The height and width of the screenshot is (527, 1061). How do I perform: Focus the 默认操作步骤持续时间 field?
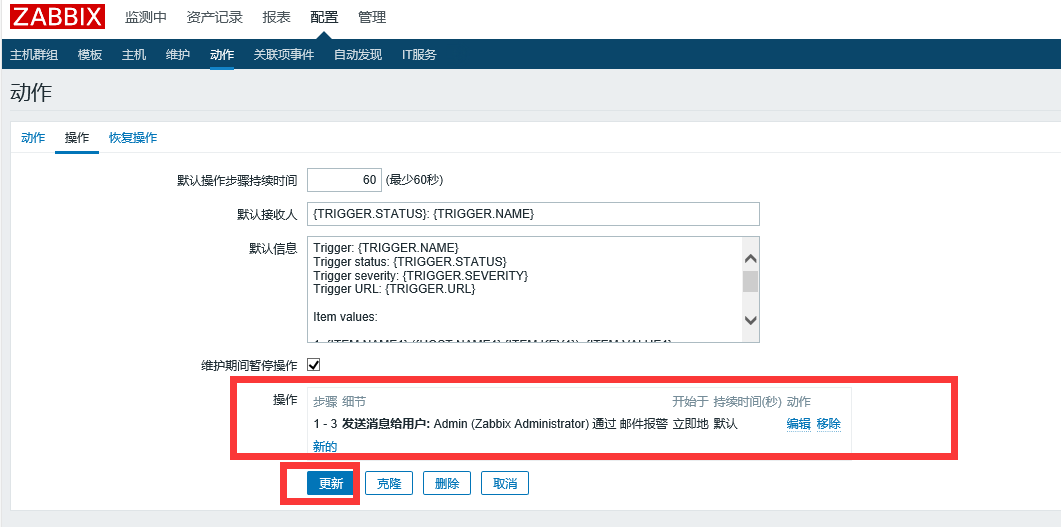coord(344,180)
